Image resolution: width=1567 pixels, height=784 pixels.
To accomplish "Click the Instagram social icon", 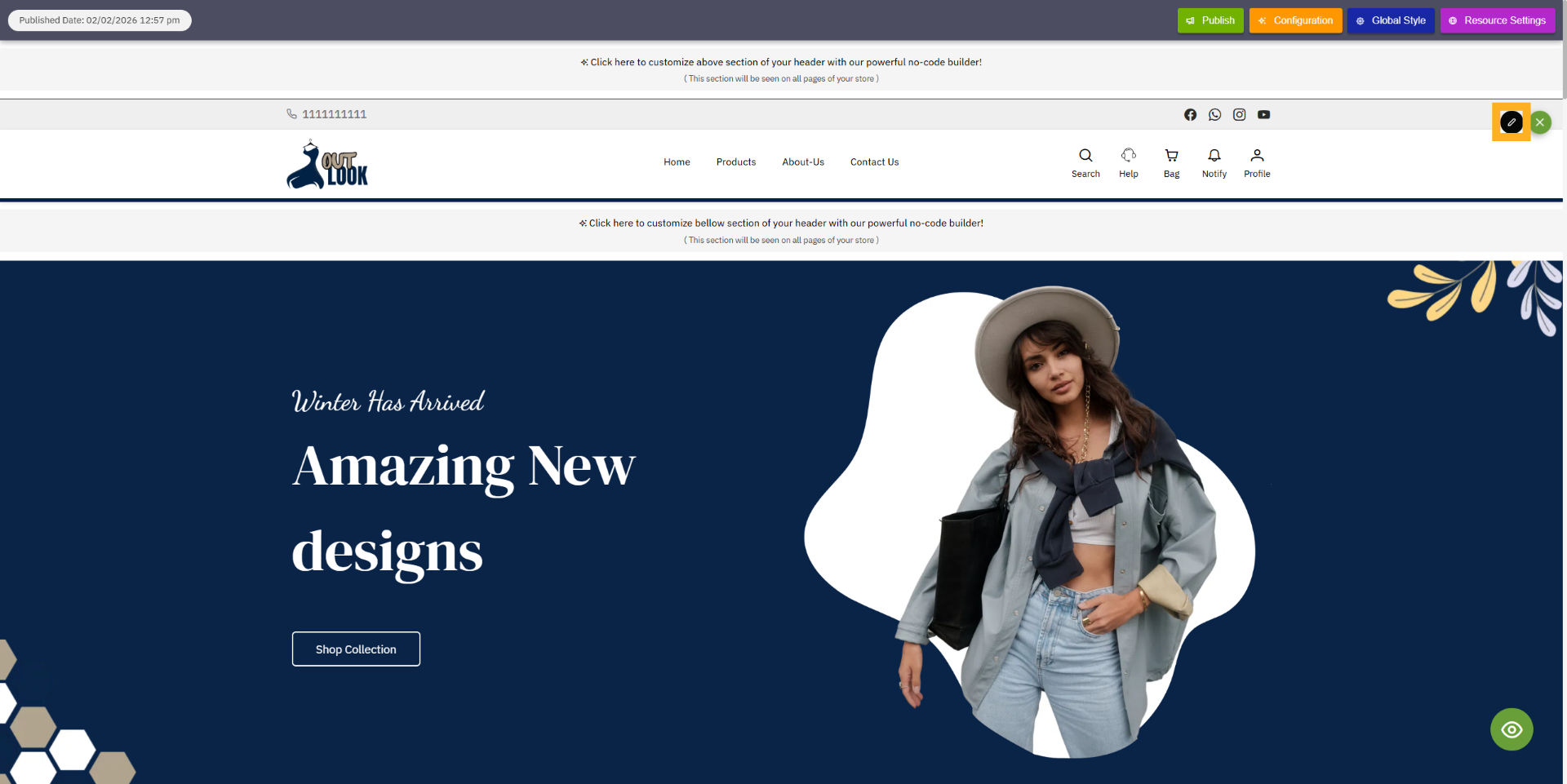I will coord(1239,114).
